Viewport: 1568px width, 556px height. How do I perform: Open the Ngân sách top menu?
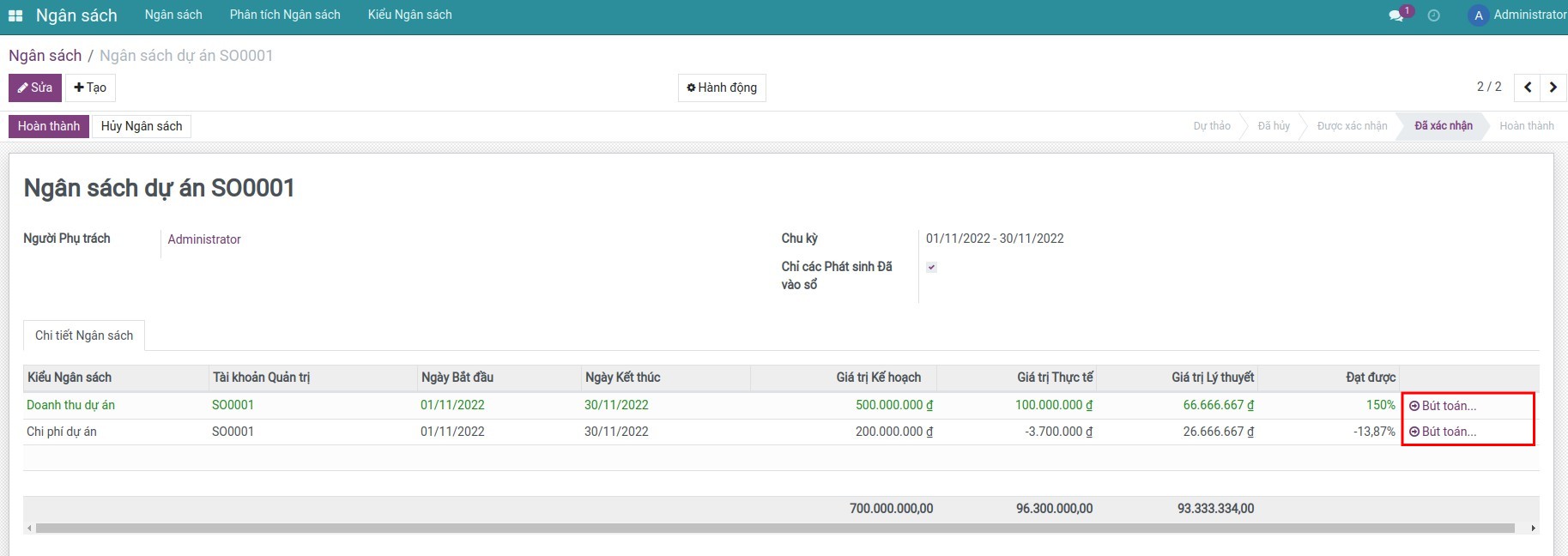[173, 15]
